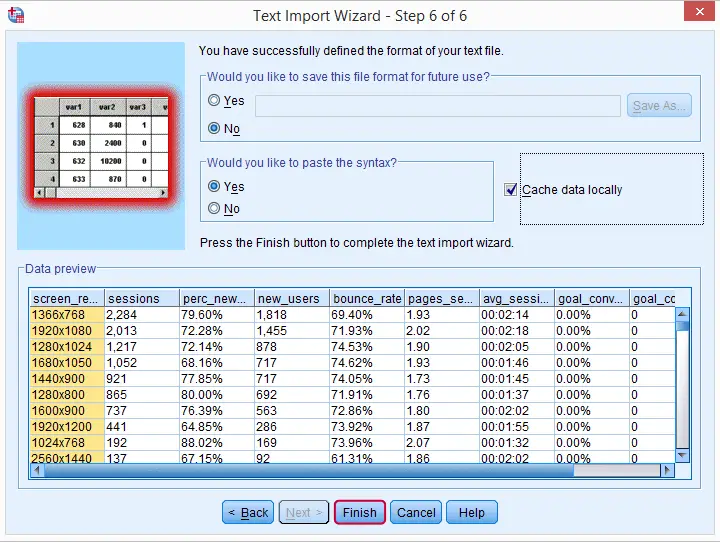
Task: Click new_users value 563
Action: tap(292, 411)
